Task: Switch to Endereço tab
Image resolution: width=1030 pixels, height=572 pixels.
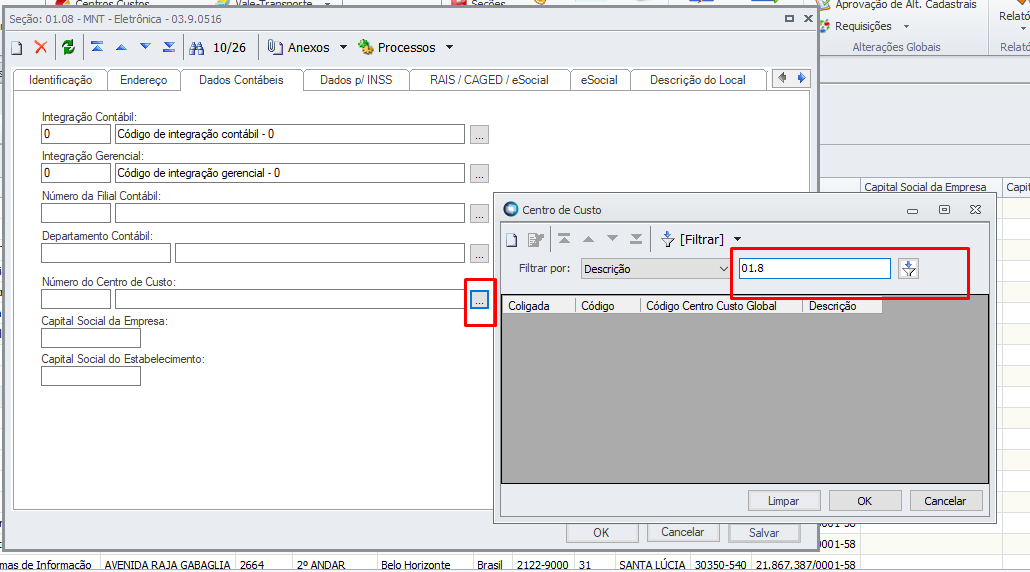Action: 143,80
